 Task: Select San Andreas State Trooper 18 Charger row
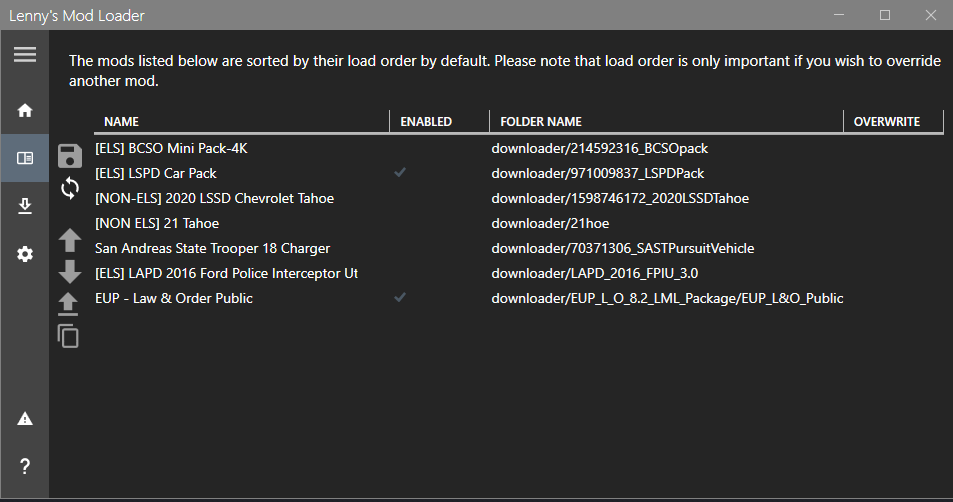(x=212, y=248)
